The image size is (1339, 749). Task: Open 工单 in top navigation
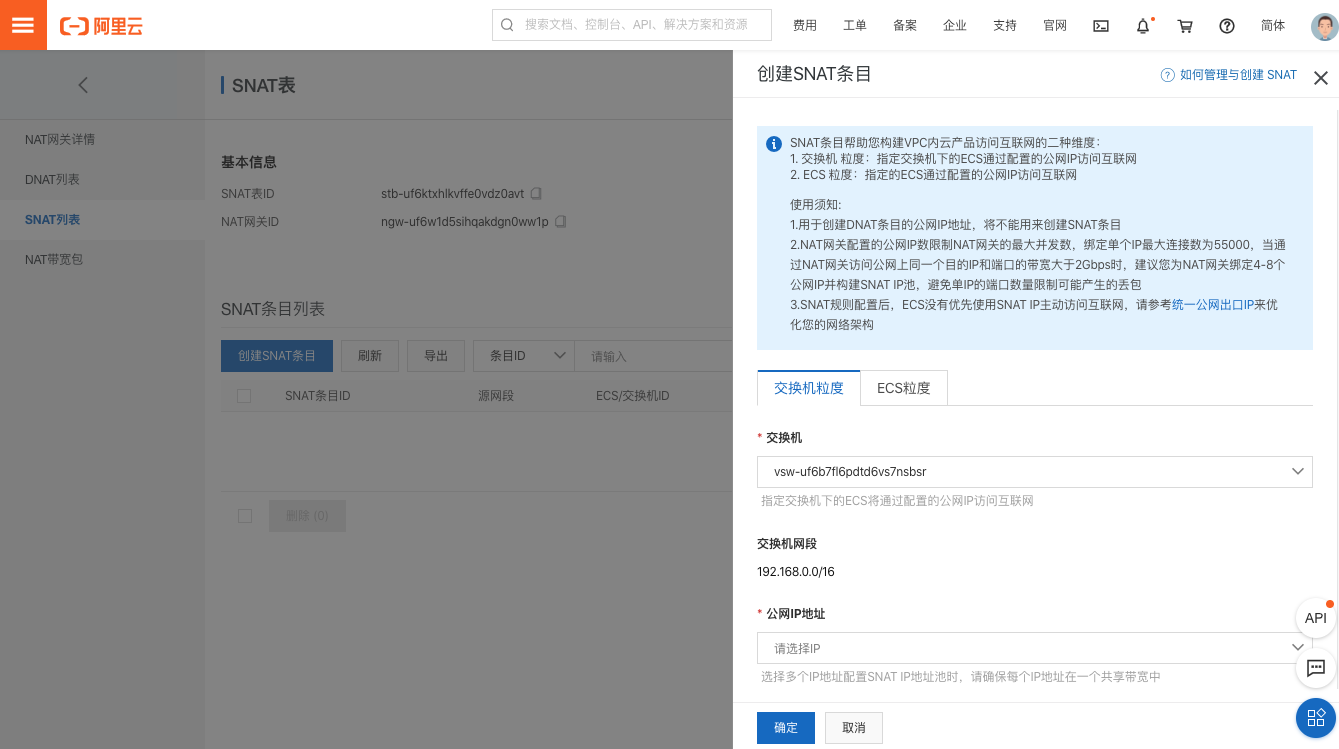pyautogui.click(x=855, y=26)
